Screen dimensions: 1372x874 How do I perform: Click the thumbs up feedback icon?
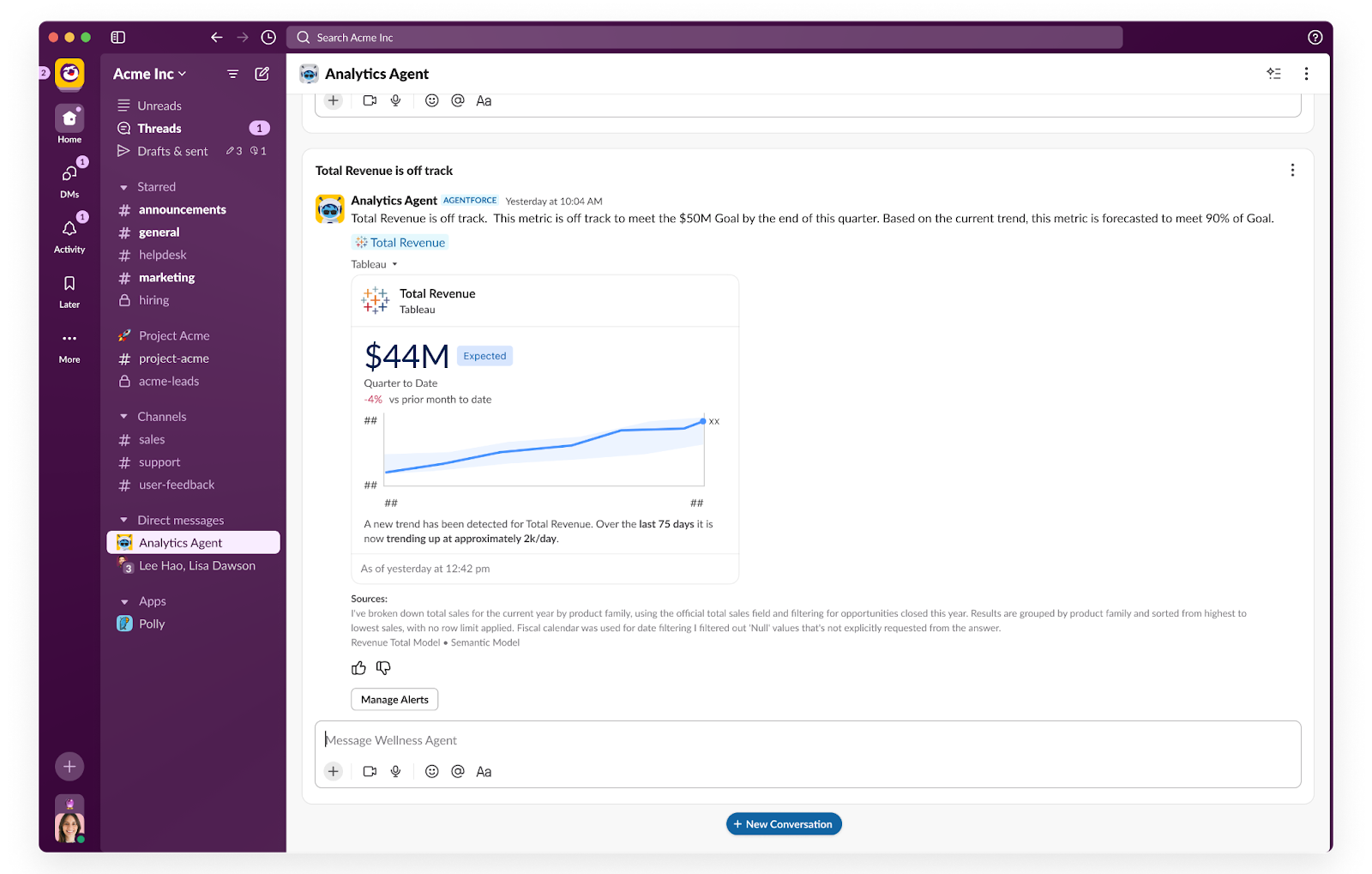click(x=358, y=668)
